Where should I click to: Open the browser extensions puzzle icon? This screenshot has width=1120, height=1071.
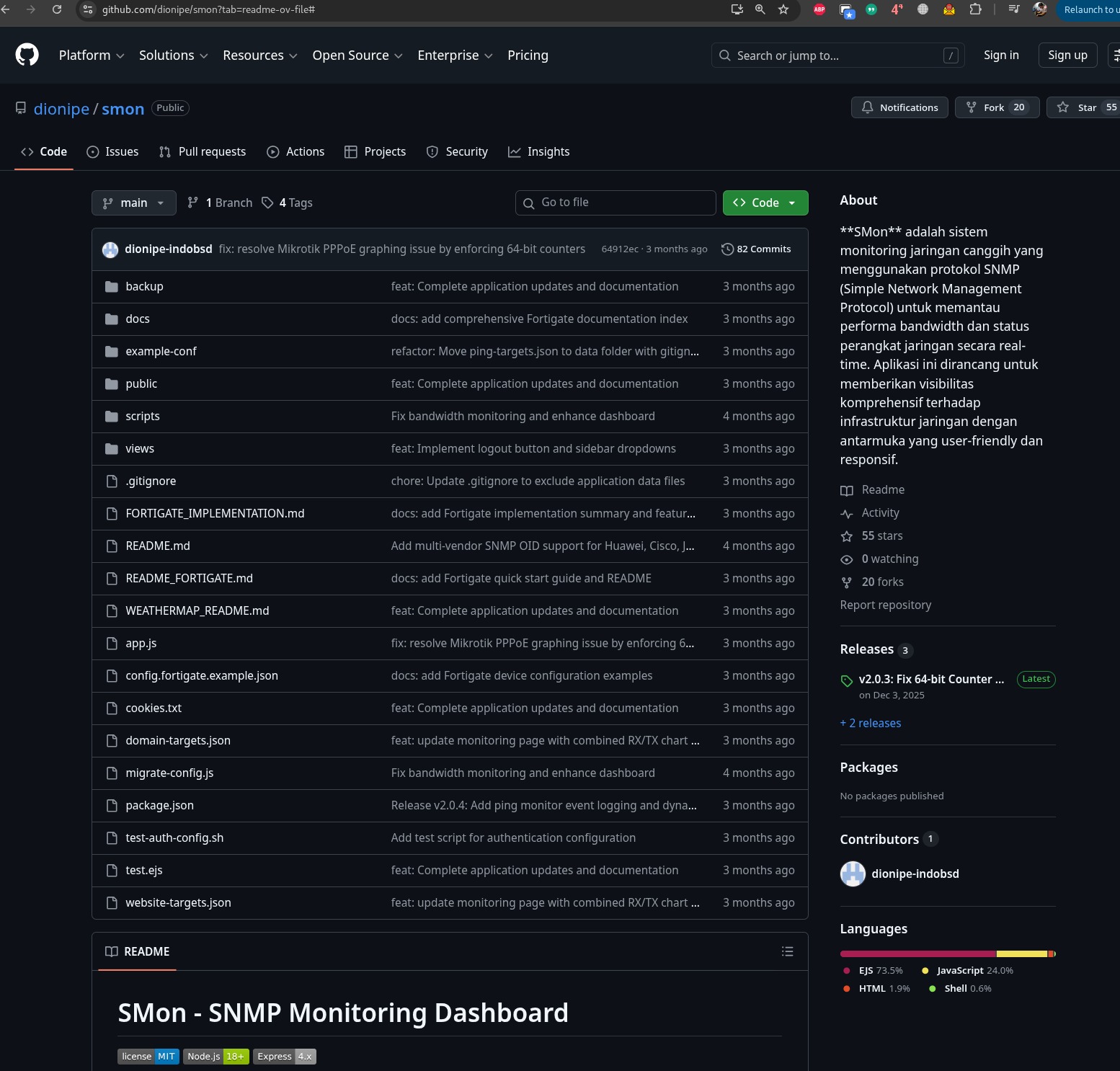click(975, 9)
